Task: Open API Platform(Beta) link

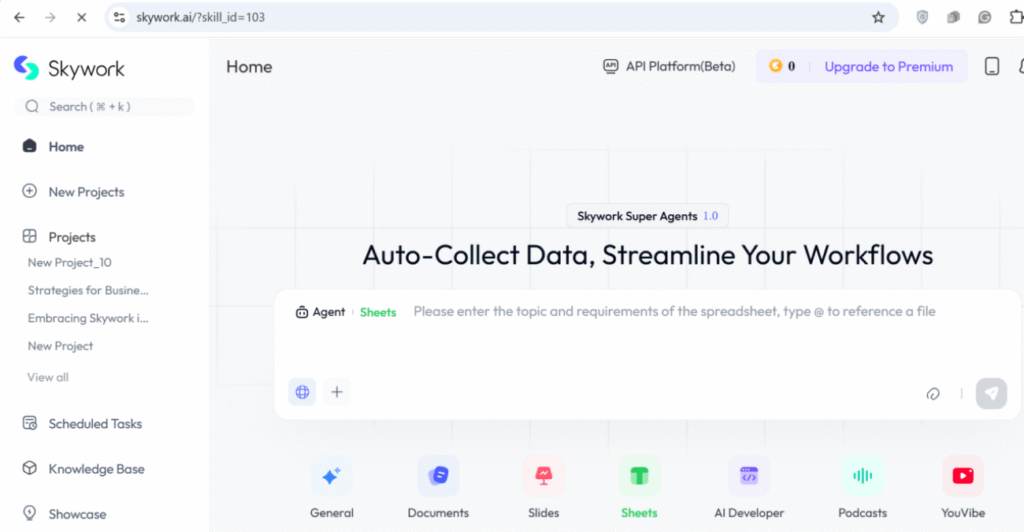Action: pos(669,67)
